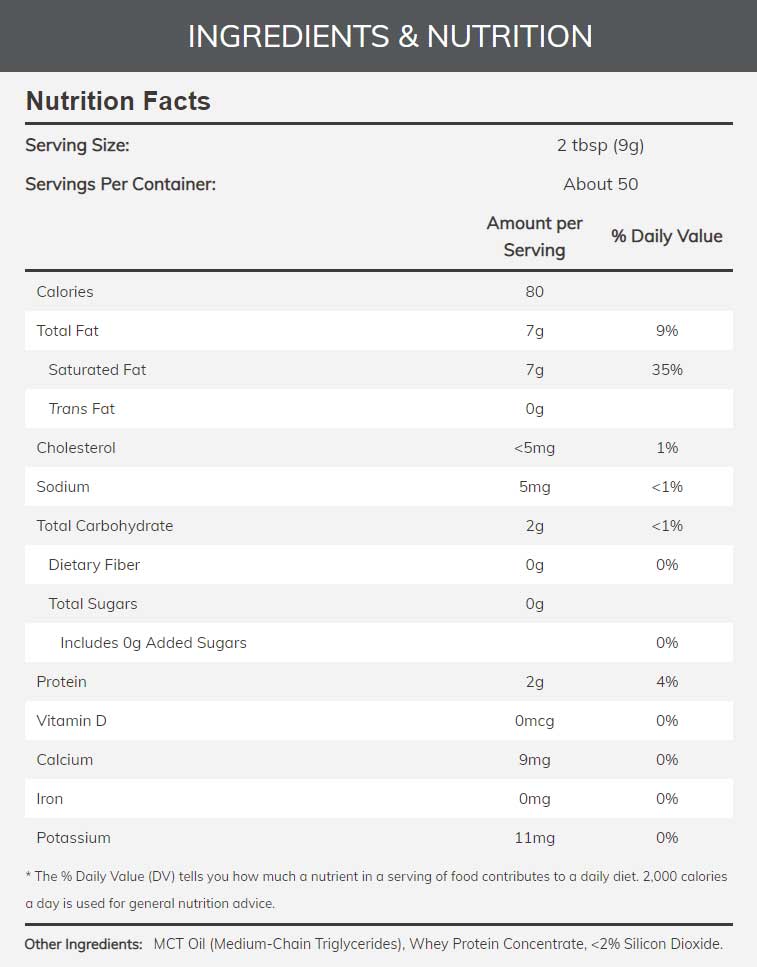Screen dimensions: 757x967
Task: Click the Includes 0g Added Sugars text
Action: point(153,643)
